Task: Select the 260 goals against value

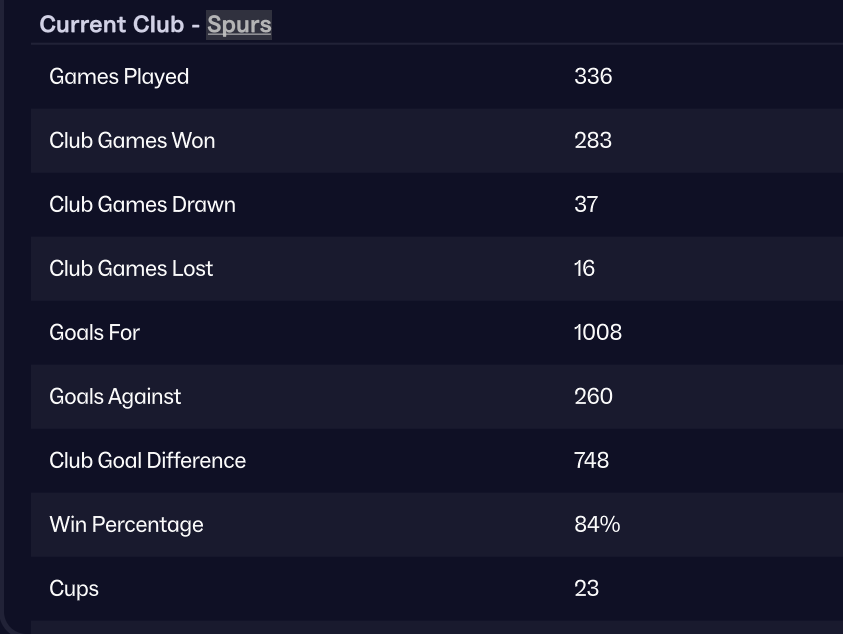Action: coord(593,397)
